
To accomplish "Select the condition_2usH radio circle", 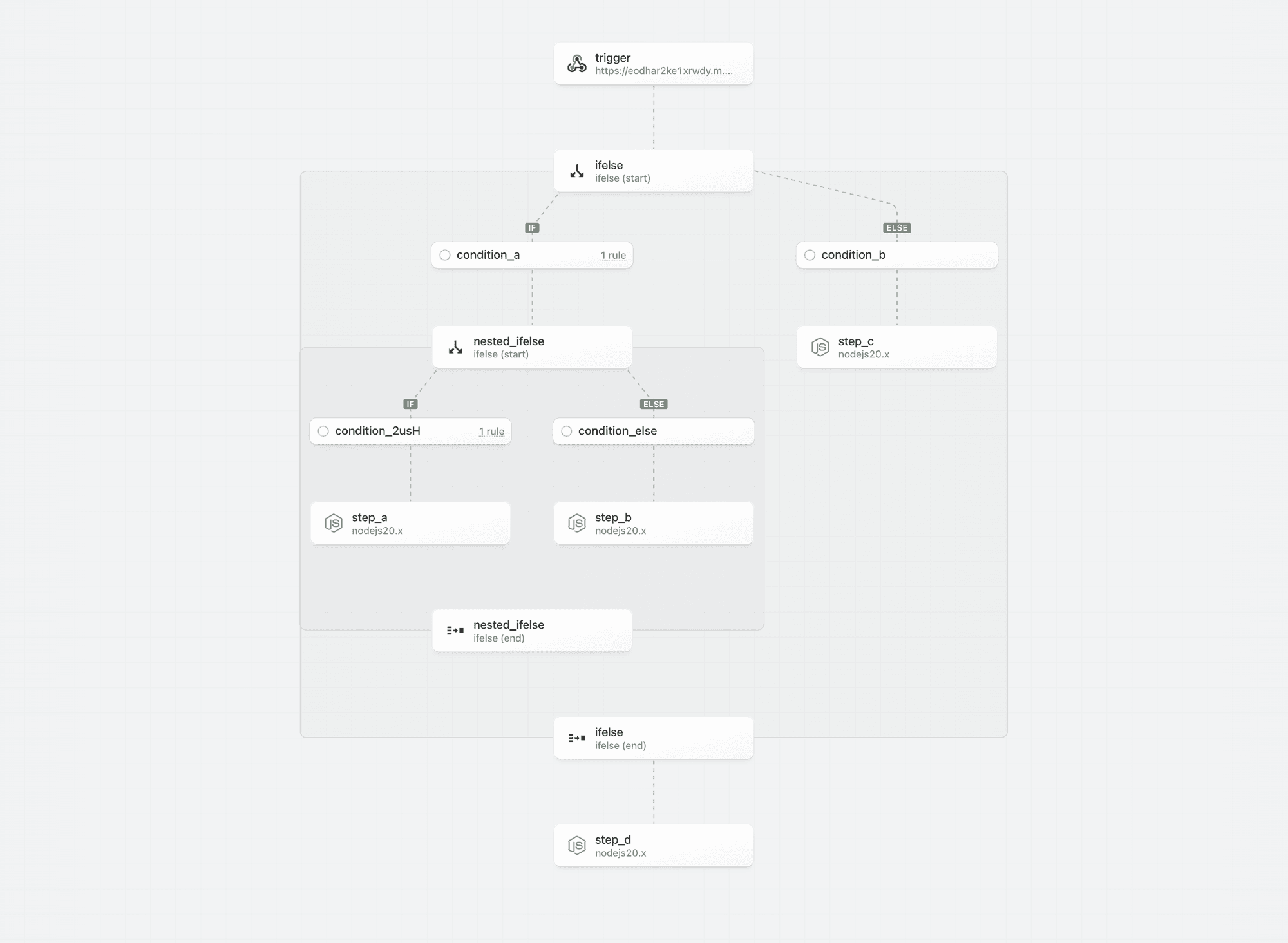I will coord(323,431).
